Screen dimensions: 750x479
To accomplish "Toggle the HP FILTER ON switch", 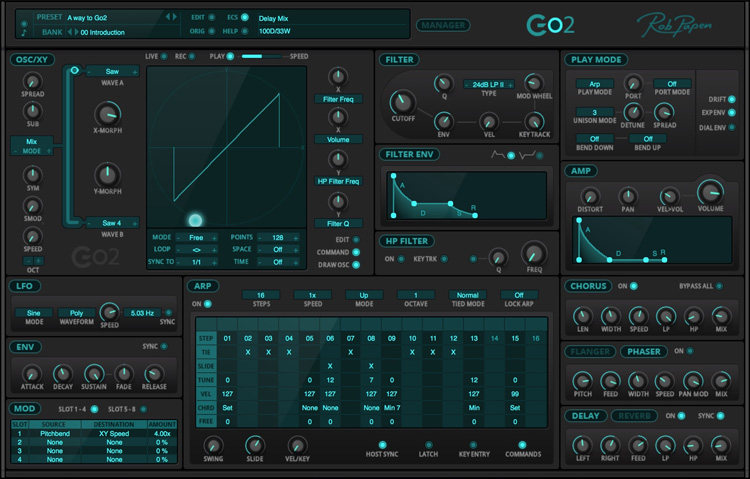I will (401, 259).
